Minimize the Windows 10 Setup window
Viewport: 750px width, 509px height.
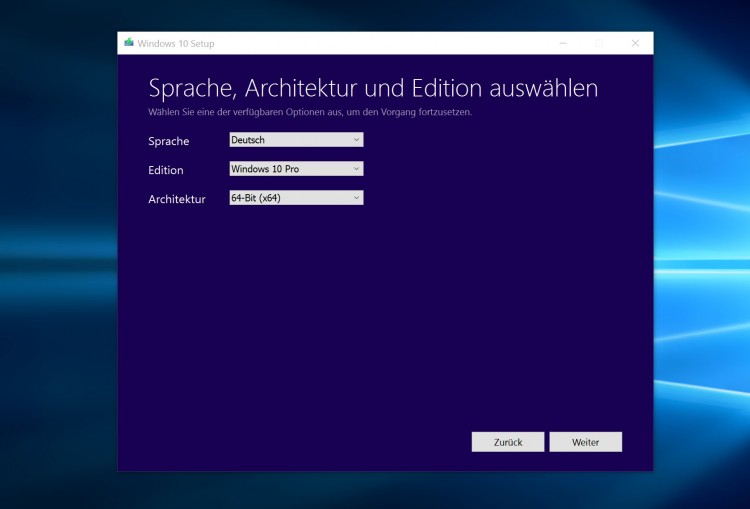point(563,43)
